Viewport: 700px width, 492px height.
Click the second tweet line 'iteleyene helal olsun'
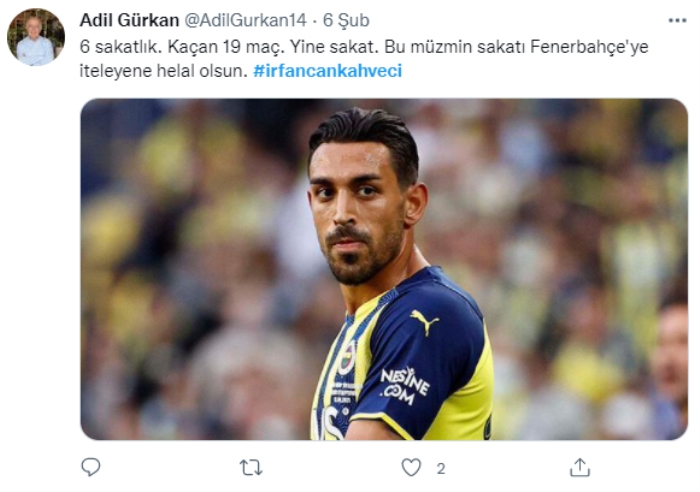coord(163,71)
